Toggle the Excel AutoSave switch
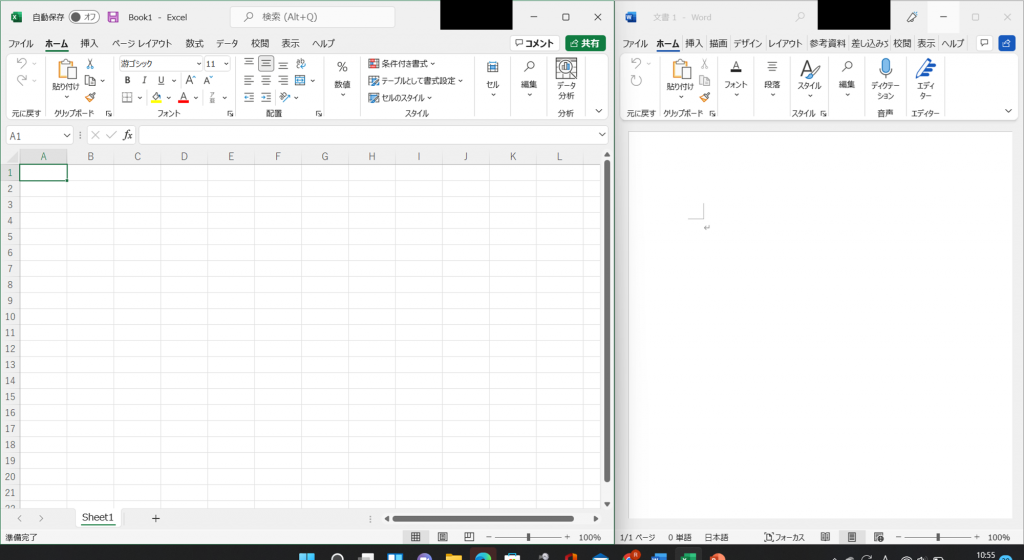Screen dimensions: 1024x560 click(84, 17)
